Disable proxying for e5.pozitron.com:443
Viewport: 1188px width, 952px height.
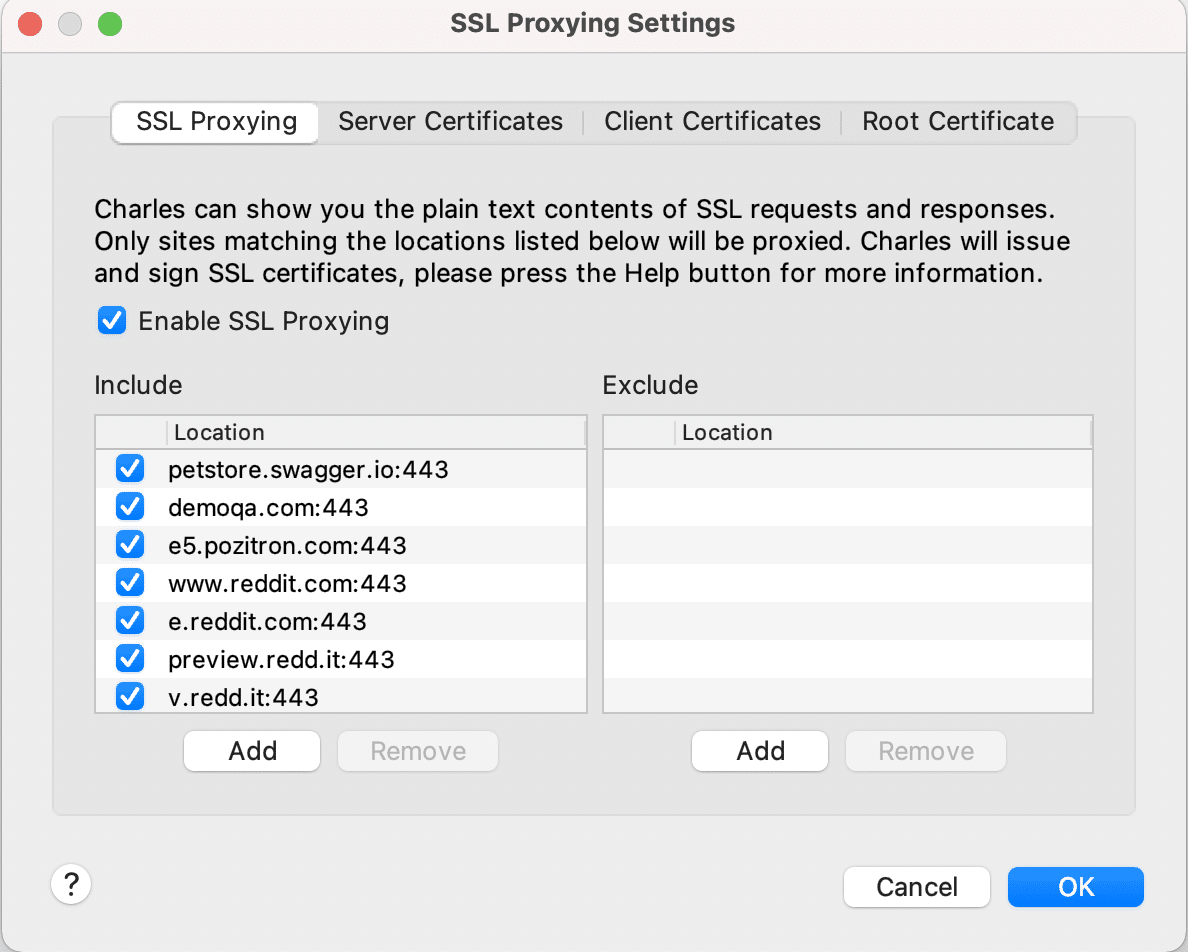[129, 544]
